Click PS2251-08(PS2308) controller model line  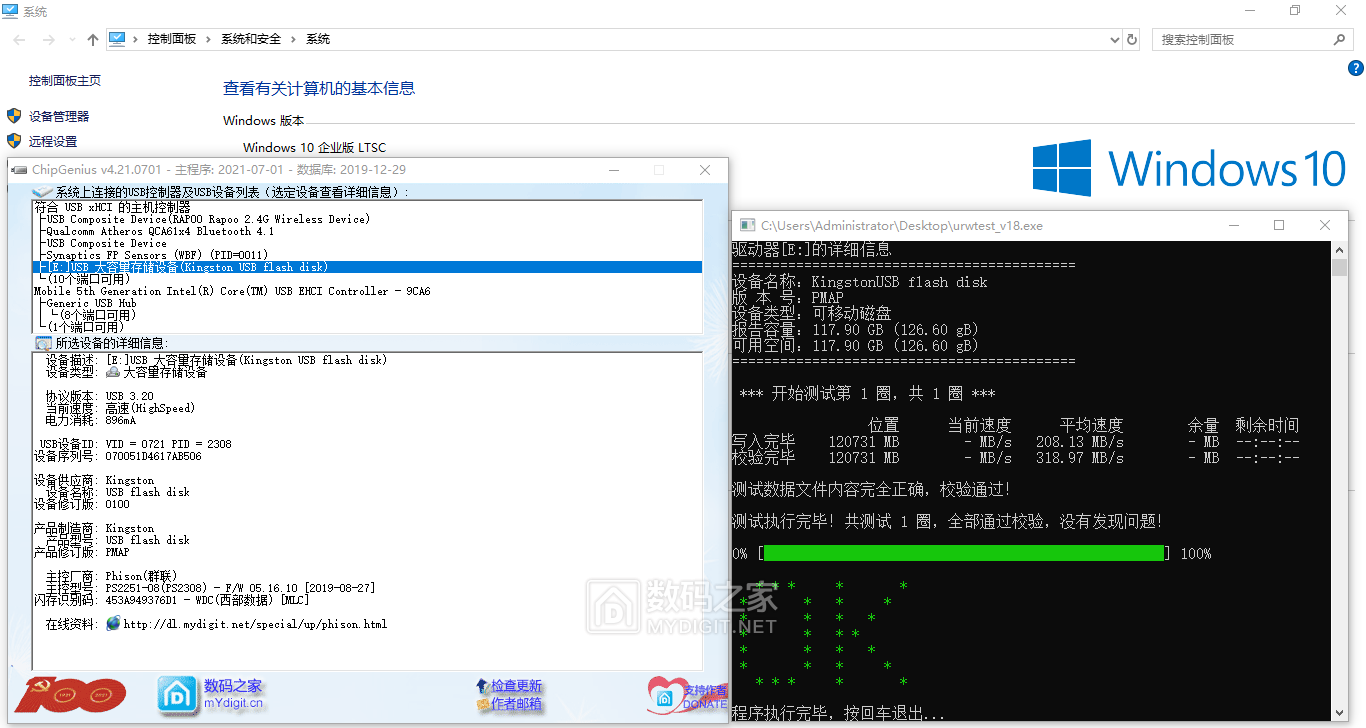click(x=240, y=588)
